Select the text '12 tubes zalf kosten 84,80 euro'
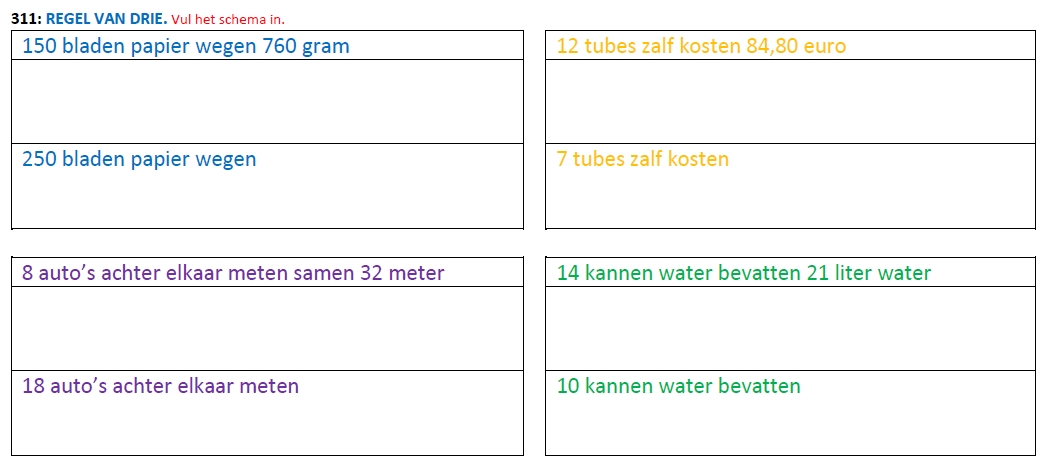Viewport: 1048px width, 465px height. (701, 47)
